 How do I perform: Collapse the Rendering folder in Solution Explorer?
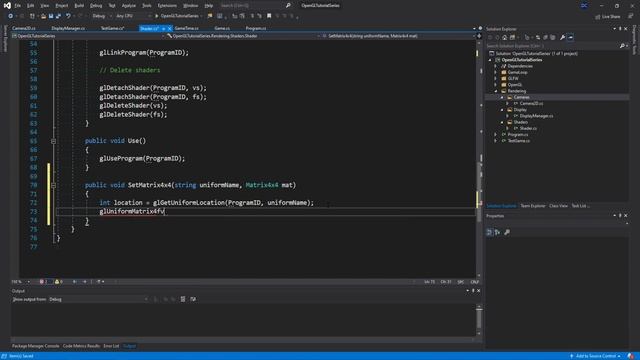click(x=496, y=91)
